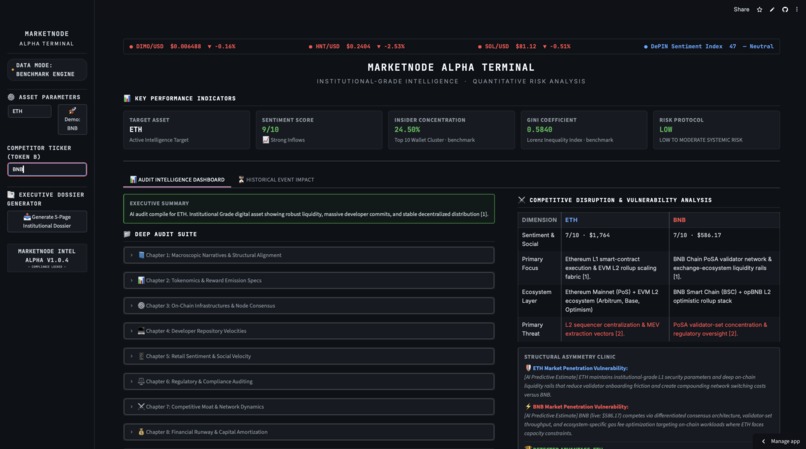
Task: Click the SOL/USD ticker entry
Action: point(524,46)
